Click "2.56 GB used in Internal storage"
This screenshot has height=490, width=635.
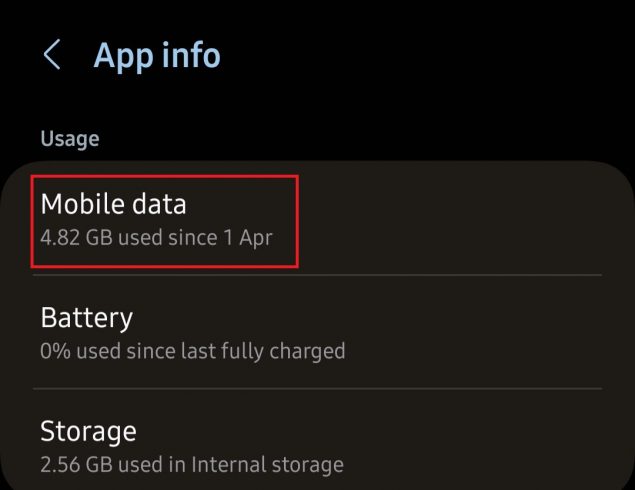[x=191, y=464]
